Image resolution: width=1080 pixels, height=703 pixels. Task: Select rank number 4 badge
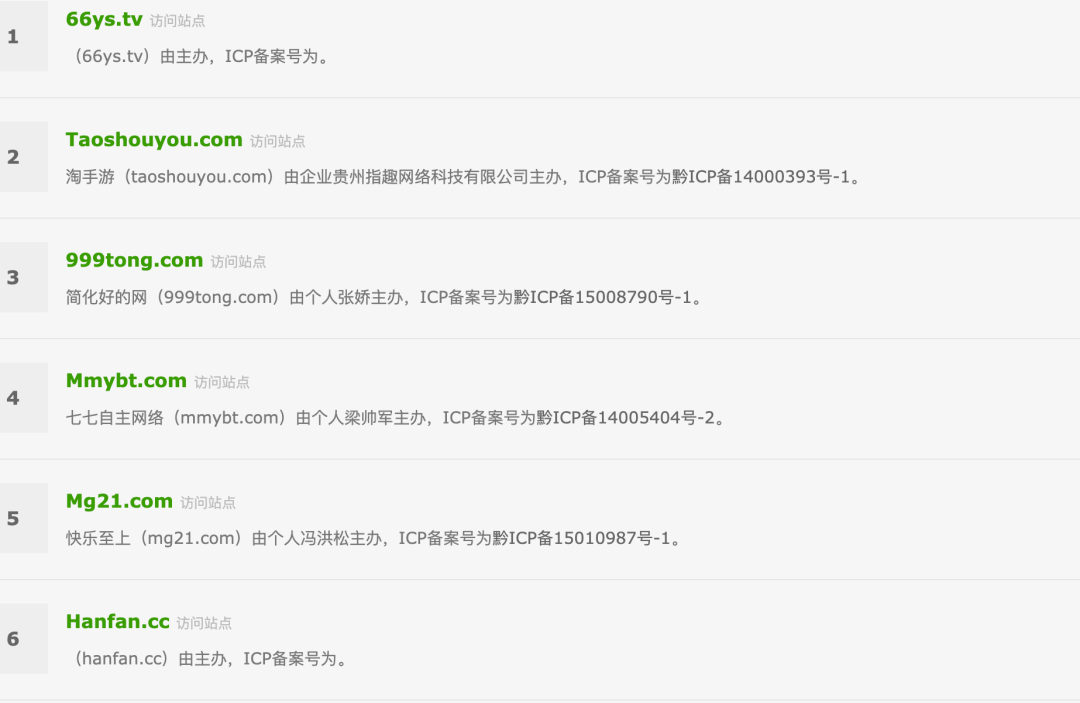[x=23, y=398]
